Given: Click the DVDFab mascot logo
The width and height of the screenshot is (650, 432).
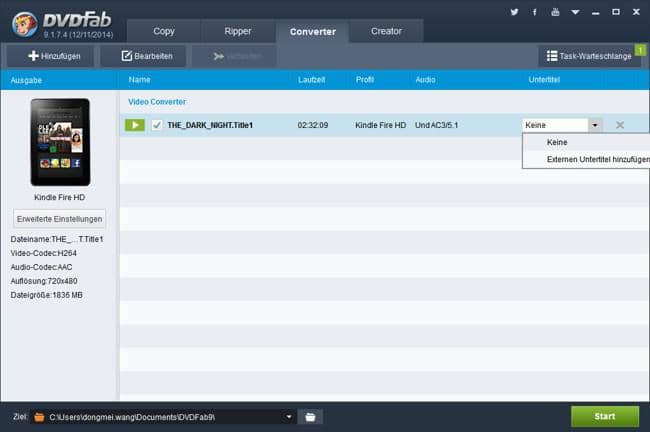Looking at the screenshot, I should click(24, 24).
